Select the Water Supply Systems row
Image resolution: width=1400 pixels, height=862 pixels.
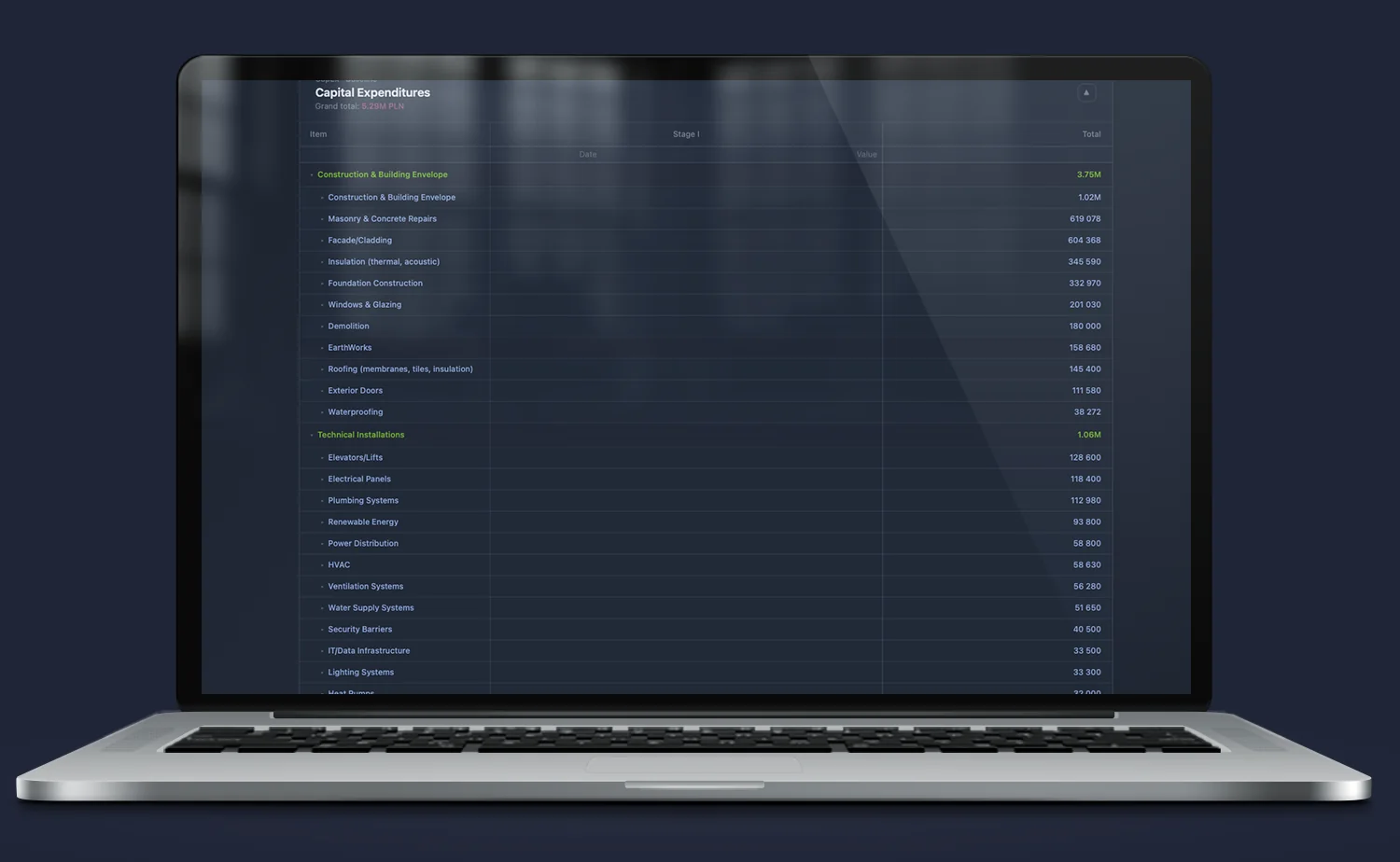(x=706, y=608)
